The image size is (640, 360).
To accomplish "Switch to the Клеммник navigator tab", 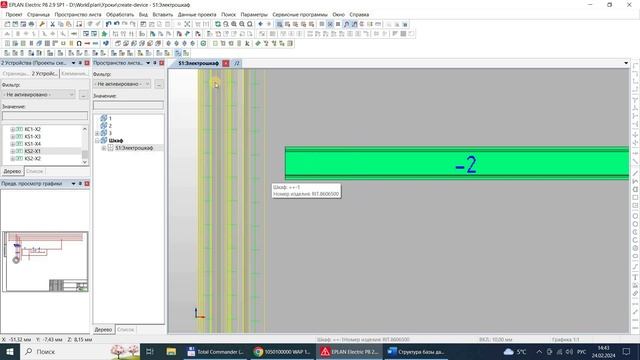I will point(74,74).
